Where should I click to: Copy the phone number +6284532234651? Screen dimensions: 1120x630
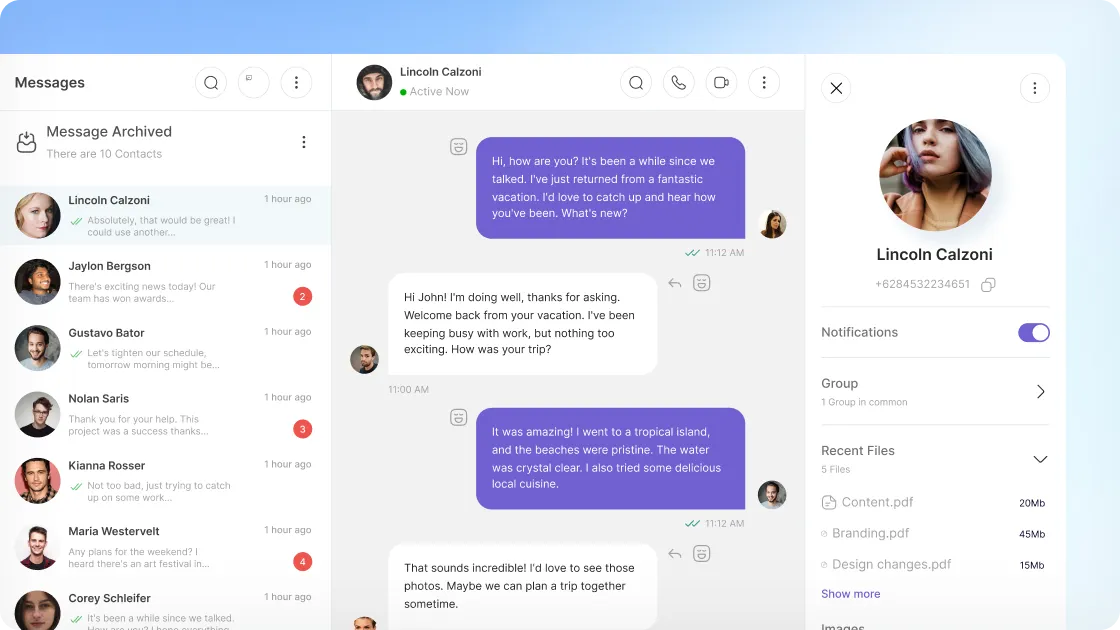pos(988,285)
